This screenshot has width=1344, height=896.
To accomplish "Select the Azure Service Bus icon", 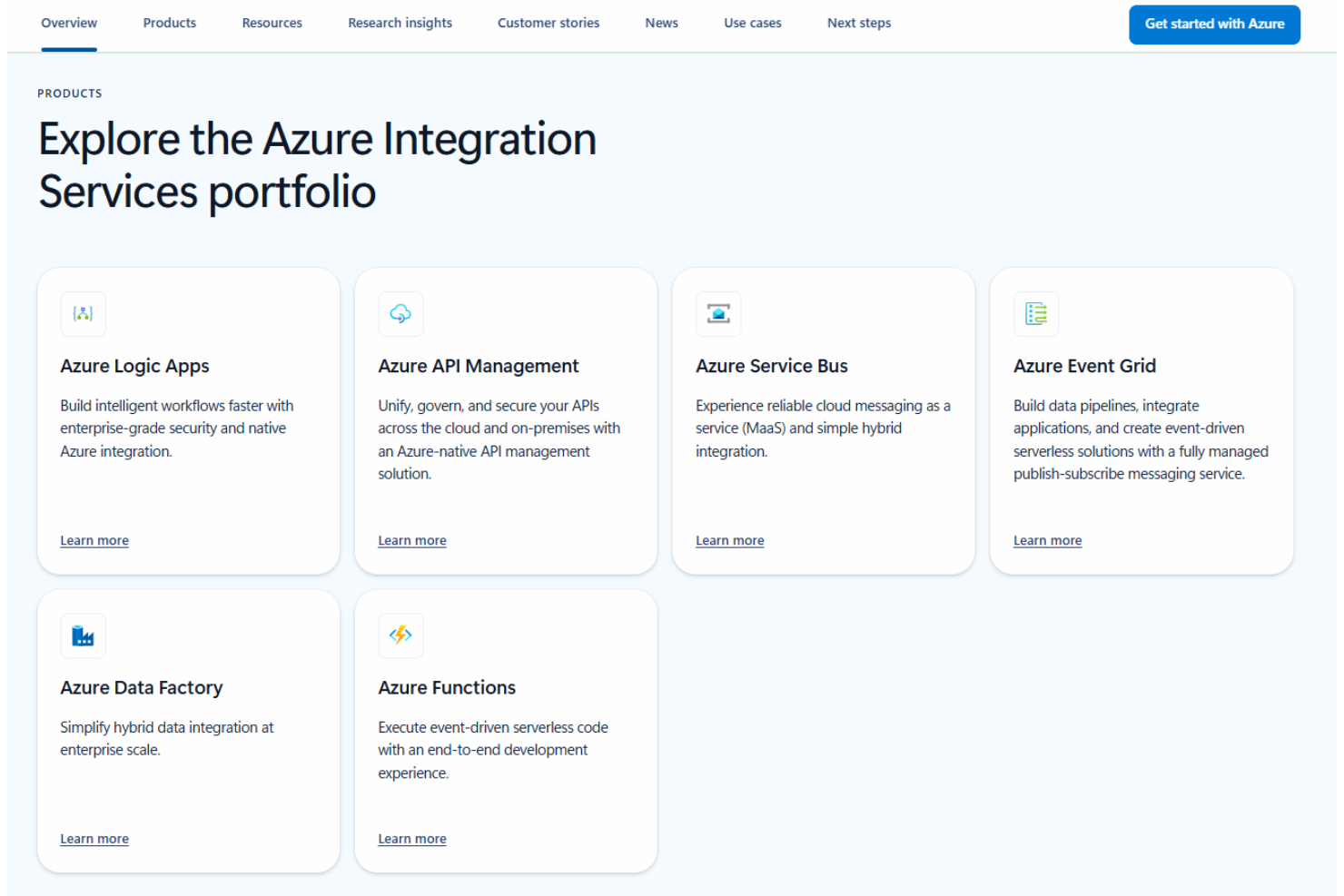I will coord(718,314).
